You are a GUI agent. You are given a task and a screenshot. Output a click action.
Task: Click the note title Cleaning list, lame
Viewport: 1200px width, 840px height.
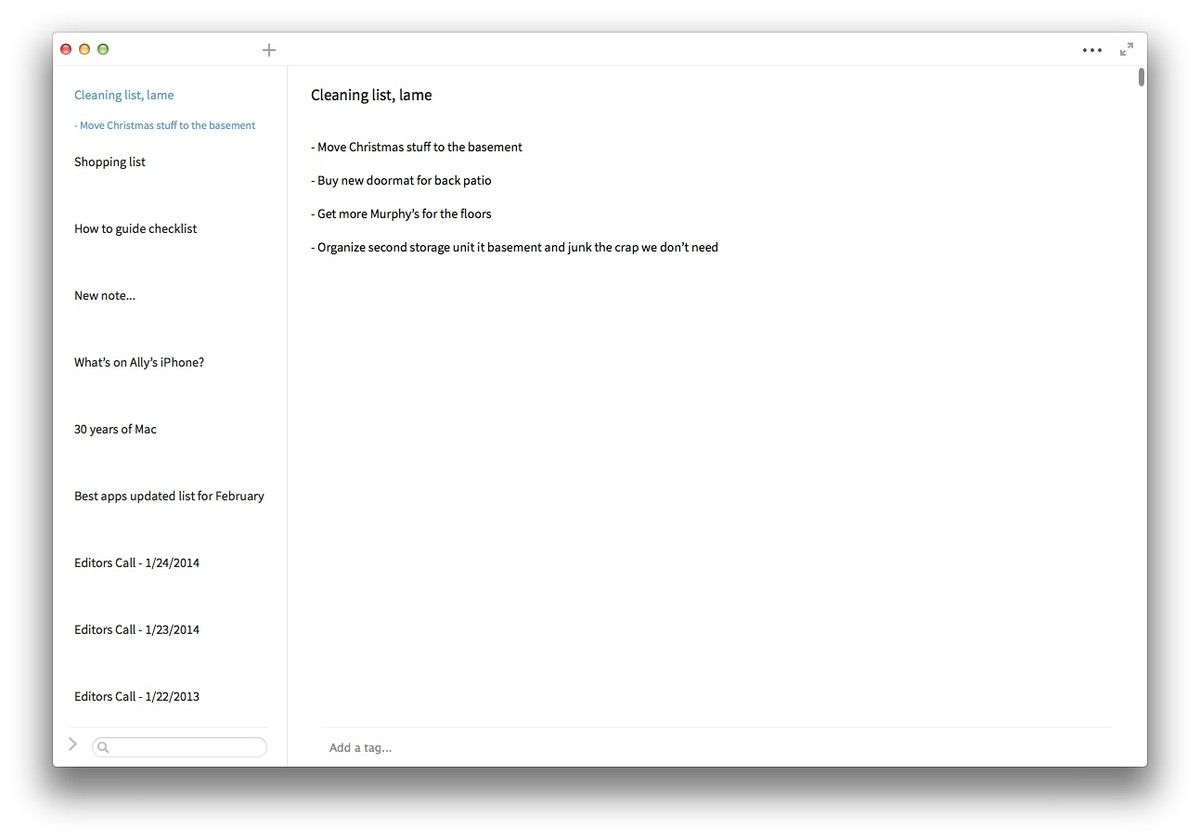pyautogui.click(x=371, y=94)
